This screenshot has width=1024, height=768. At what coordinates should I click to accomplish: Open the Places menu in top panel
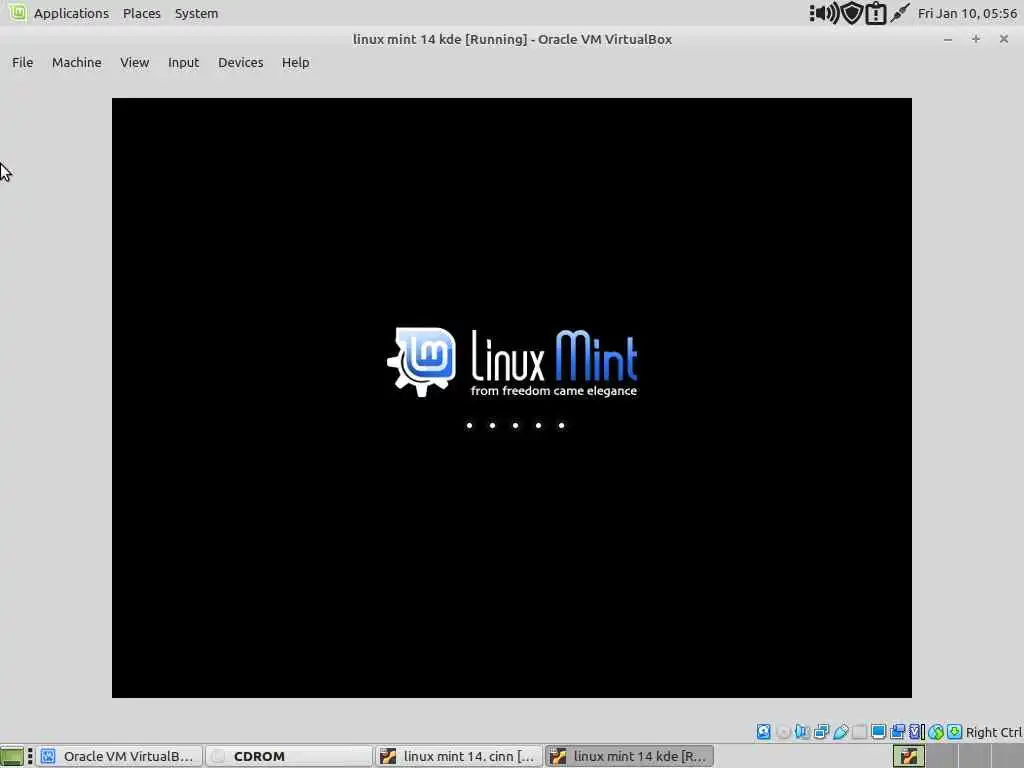coord(142,13)
